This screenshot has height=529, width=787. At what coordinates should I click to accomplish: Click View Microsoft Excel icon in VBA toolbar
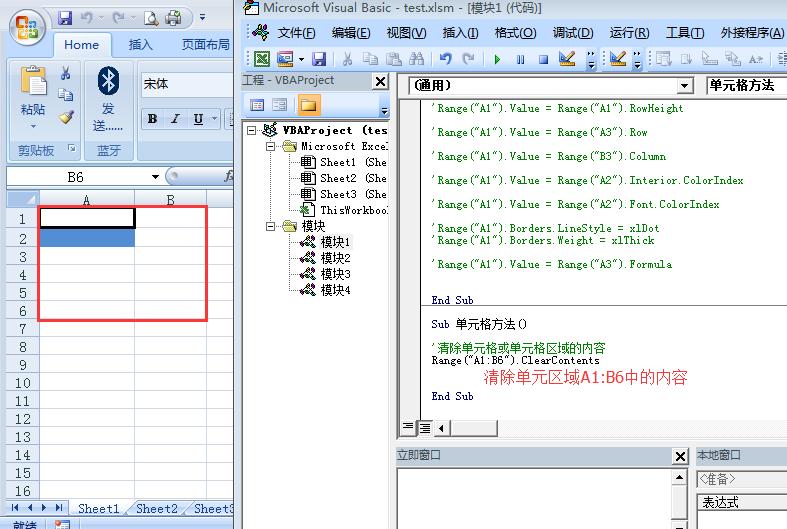click(x=261, y=59)
